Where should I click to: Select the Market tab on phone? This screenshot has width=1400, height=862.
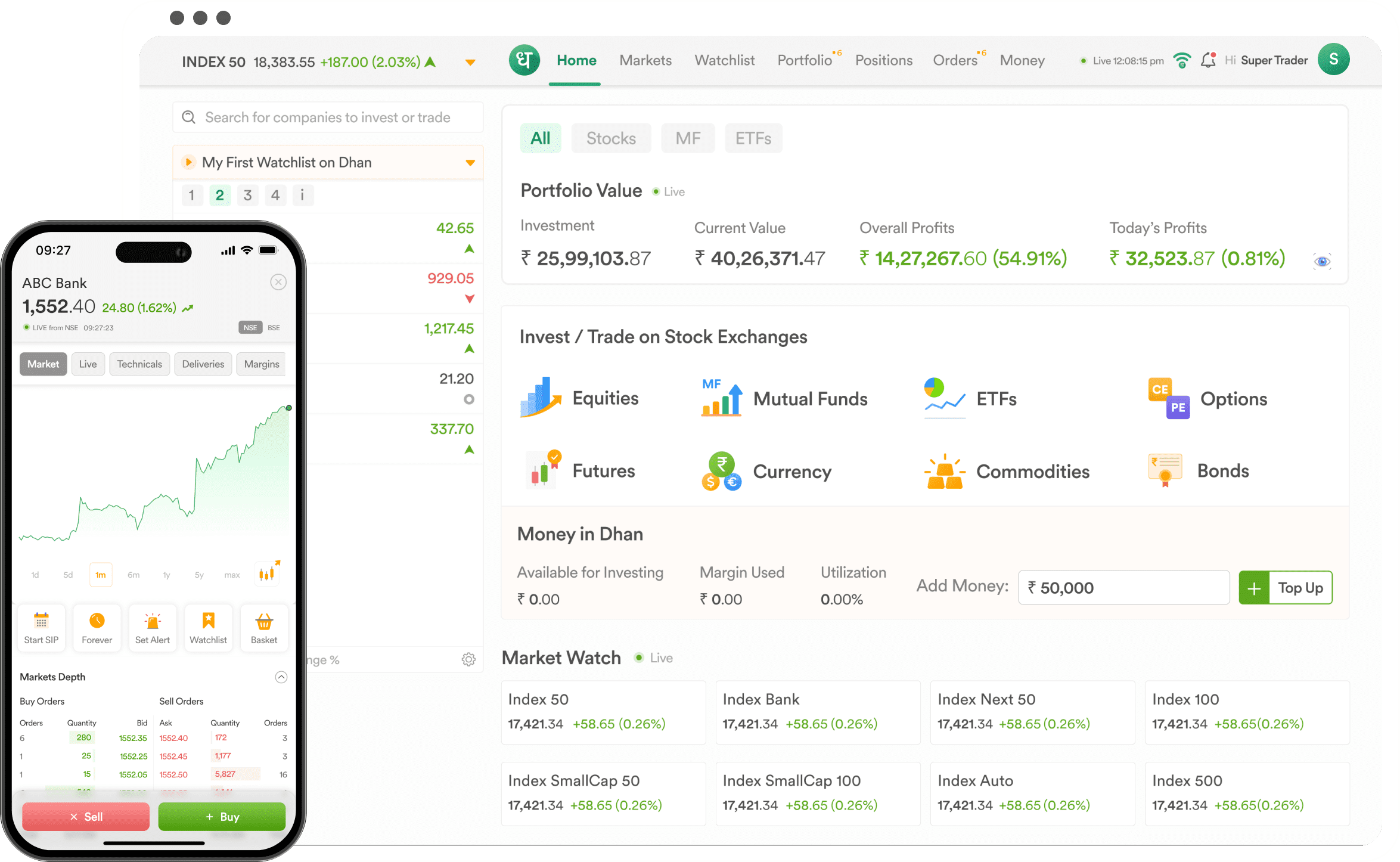pyautogui.click(x=43, y=364)
